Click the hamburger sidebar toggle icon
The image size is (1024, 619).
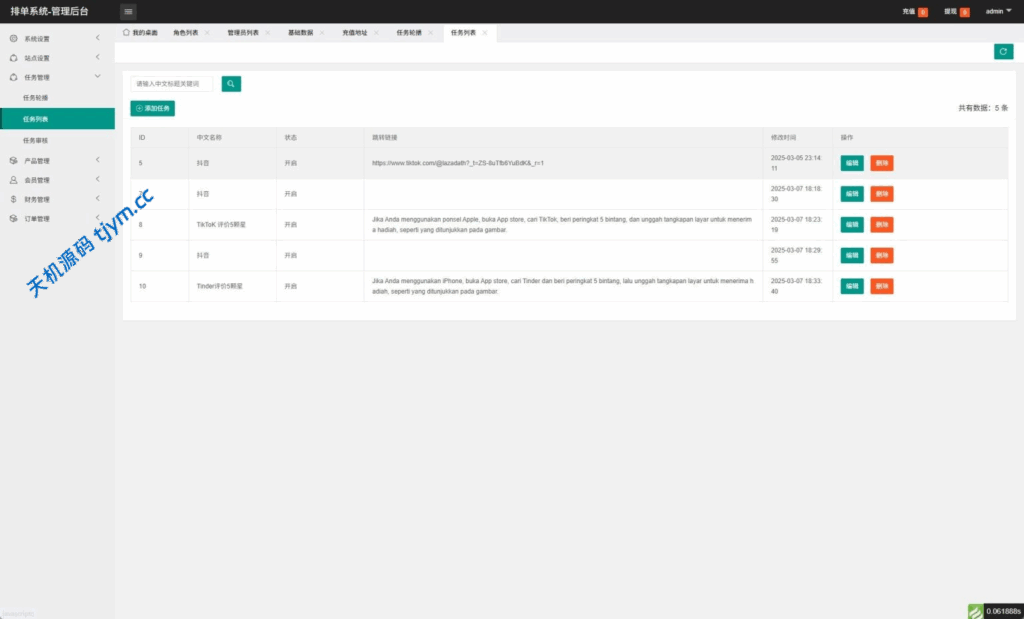pos(128,11)
